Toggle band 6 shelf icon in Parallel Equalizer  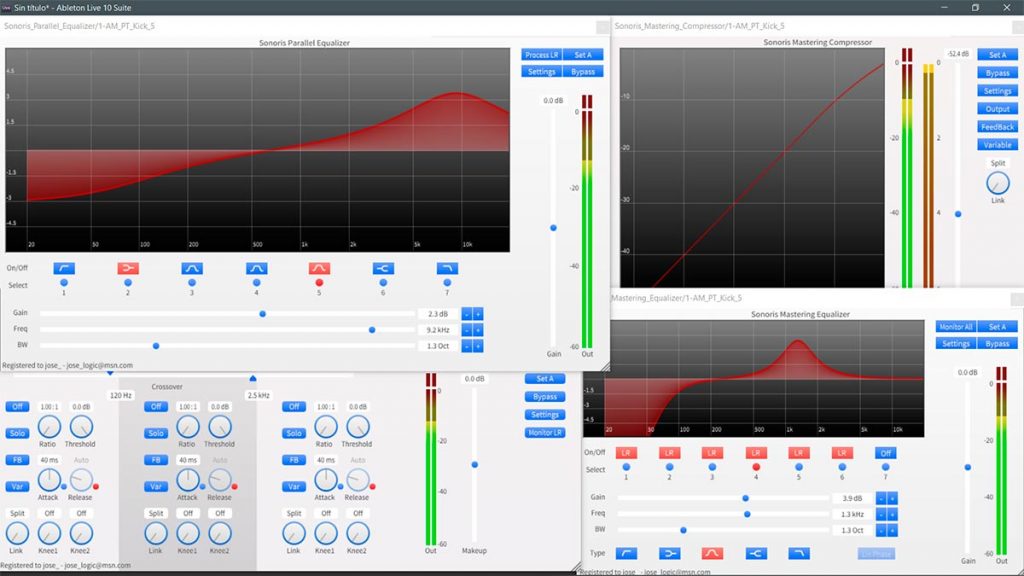click(383, 268)
